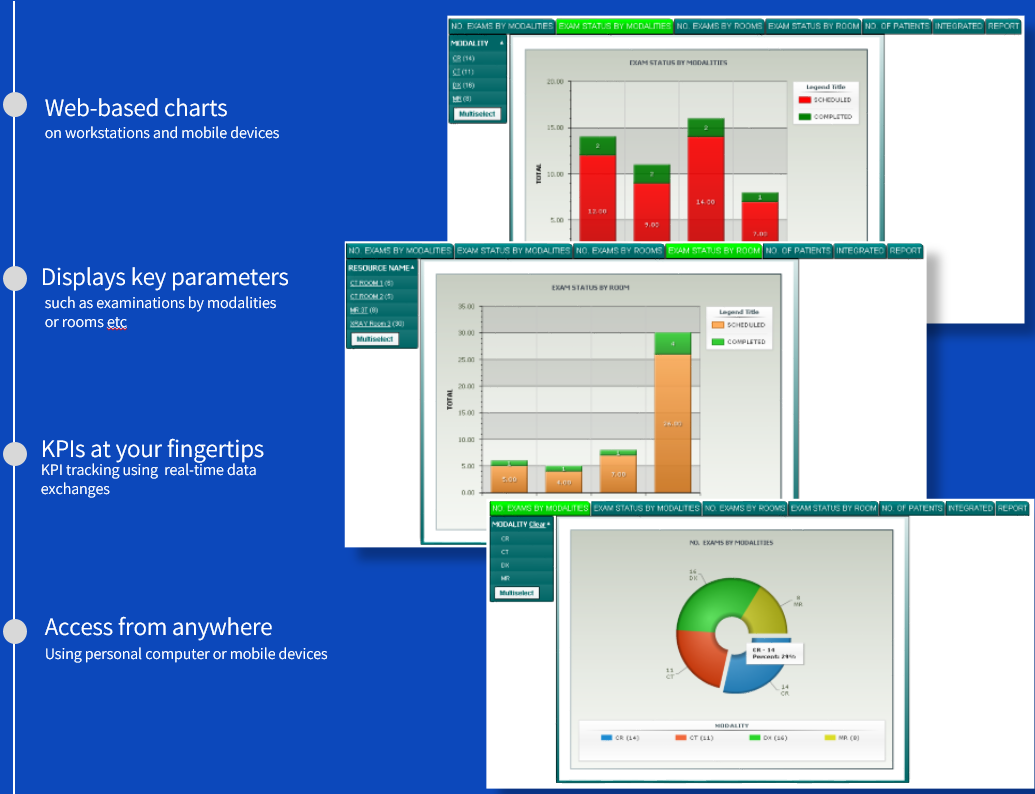Click blue 'CR (14)' legend entry below pie chart
This screenshot has height=794, width=1035.
[x=620, y=738]
